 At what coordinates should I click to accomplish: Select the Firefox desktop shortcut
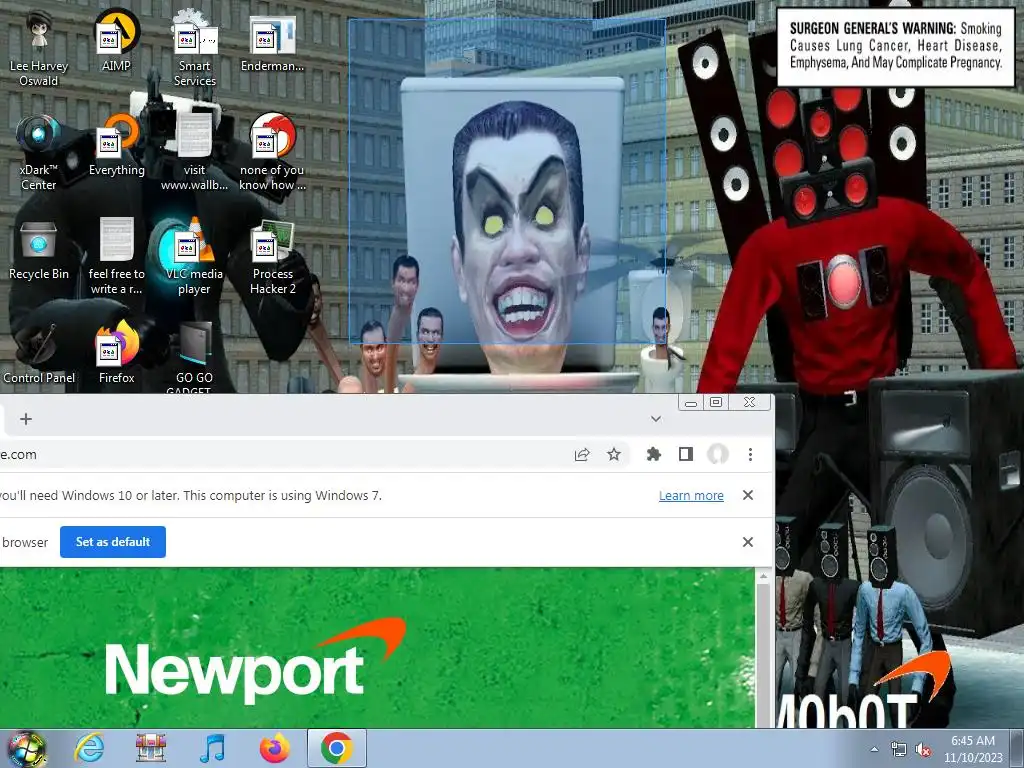tap(116, 353)
